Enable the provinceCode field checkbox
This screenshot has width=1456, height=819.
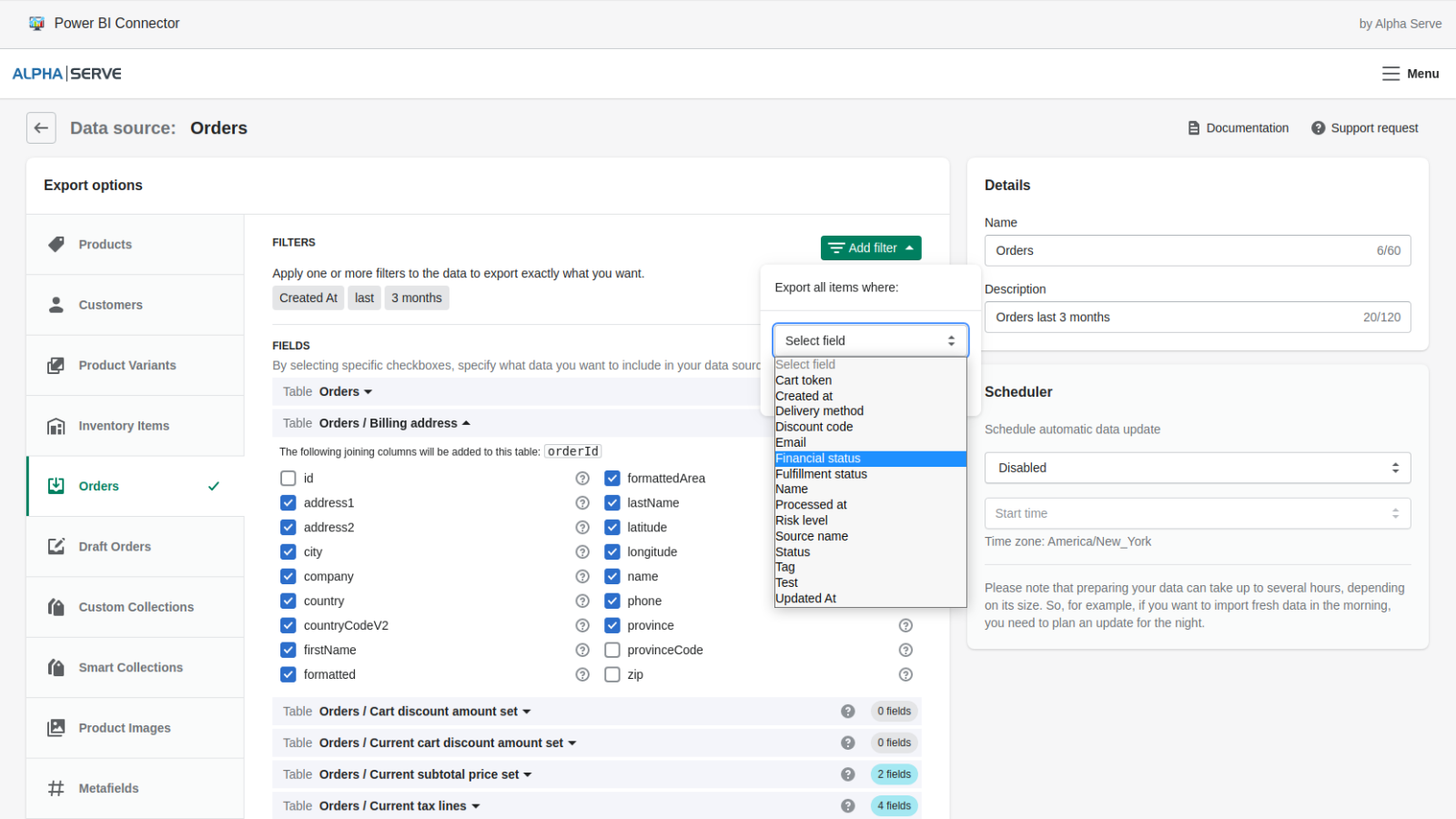click(x=612, y=650)
